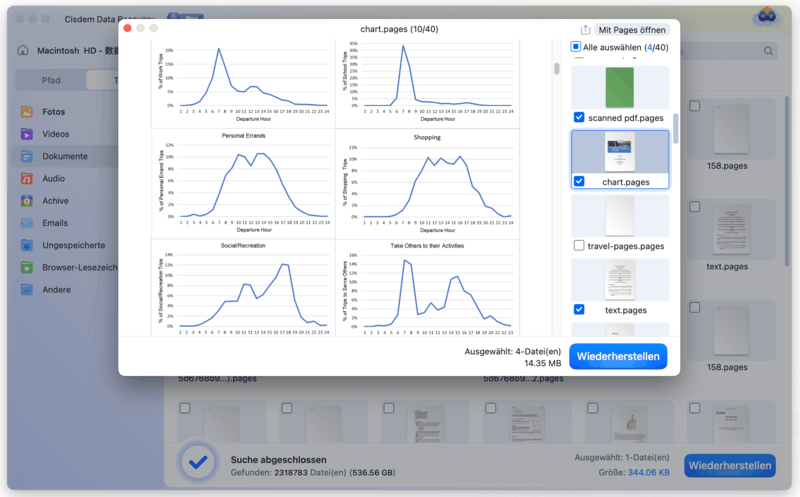Click the preview list scrollbar

coord(676,129)
